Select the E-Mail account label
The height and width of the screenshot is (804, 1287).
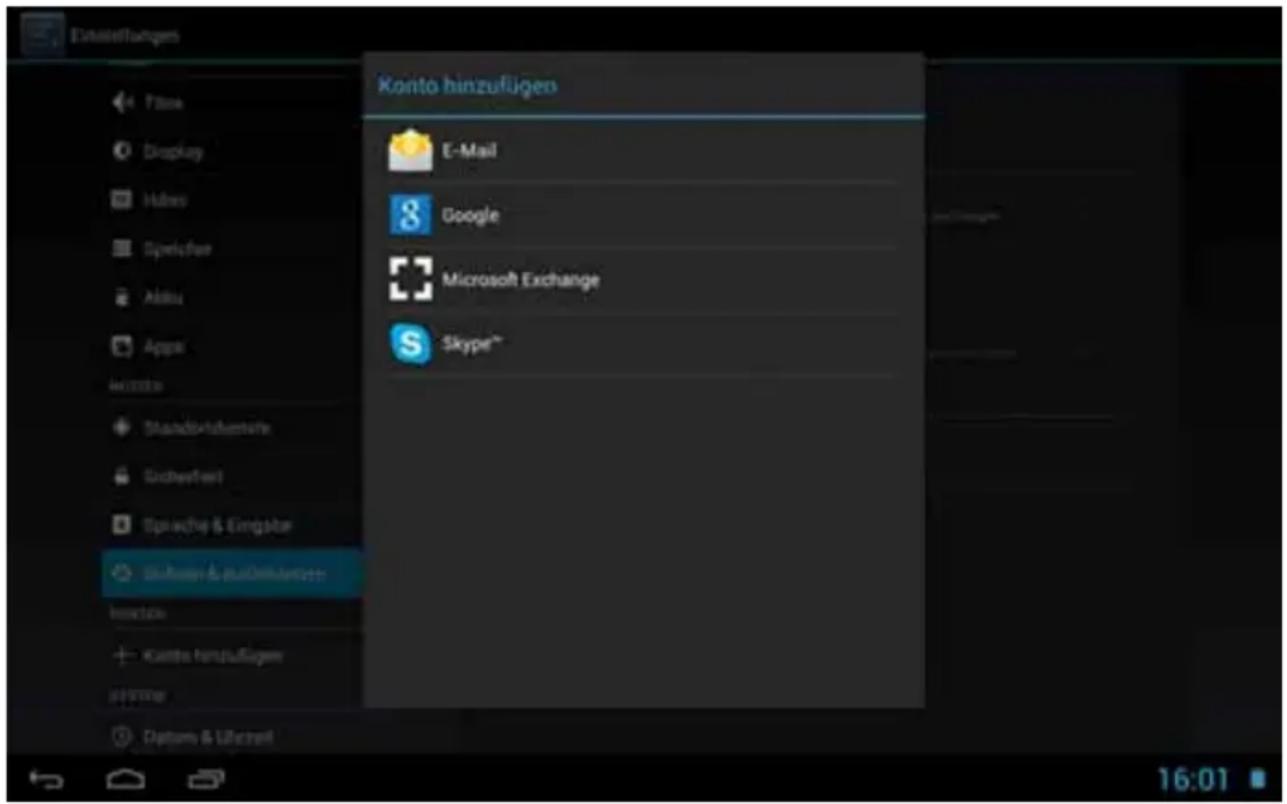click(469, 151)
